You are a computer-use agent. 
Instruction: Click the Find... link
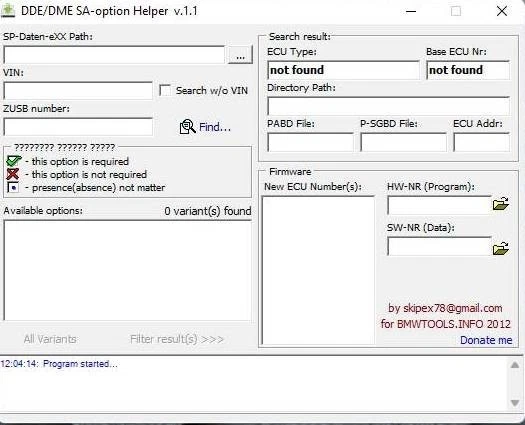pos(215,127)
